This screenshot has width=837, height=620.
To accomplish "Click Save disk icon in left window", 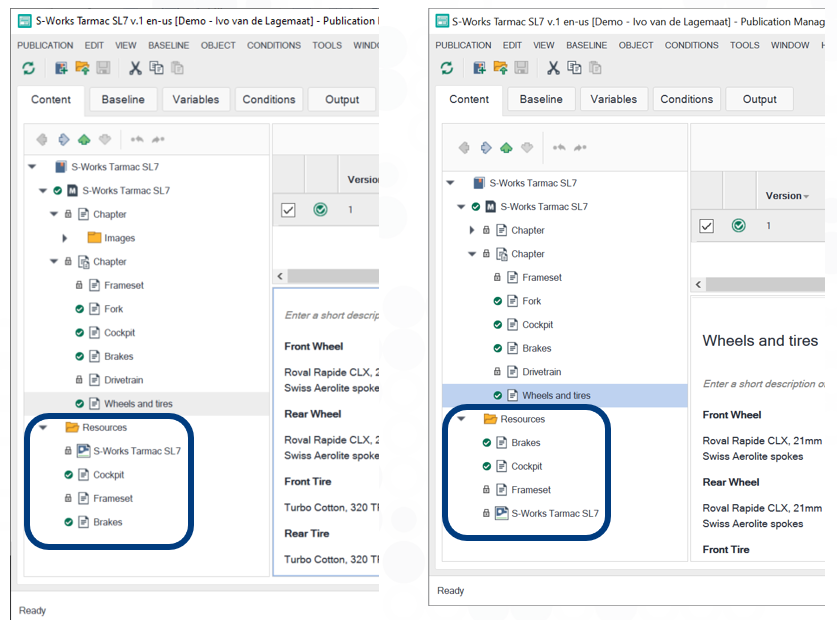I will click(x=103, y=68).
